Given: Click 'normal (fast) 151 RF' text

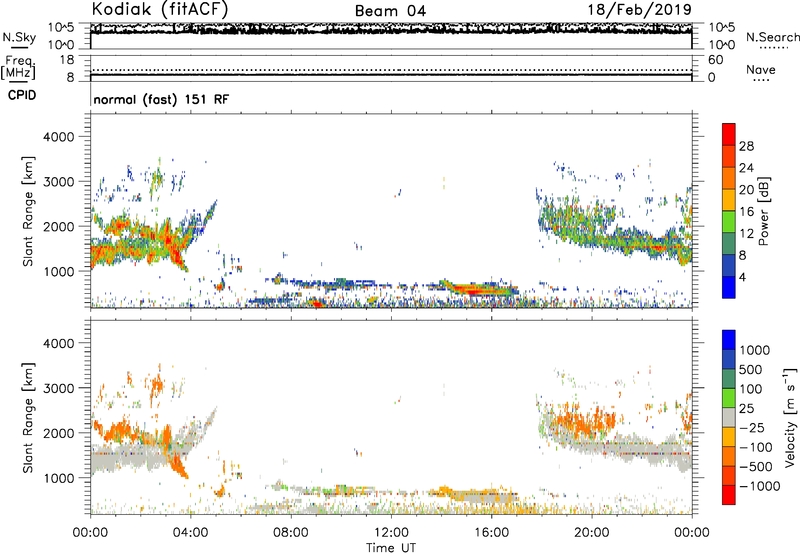Looking at the screenshot, I should 161,99.
